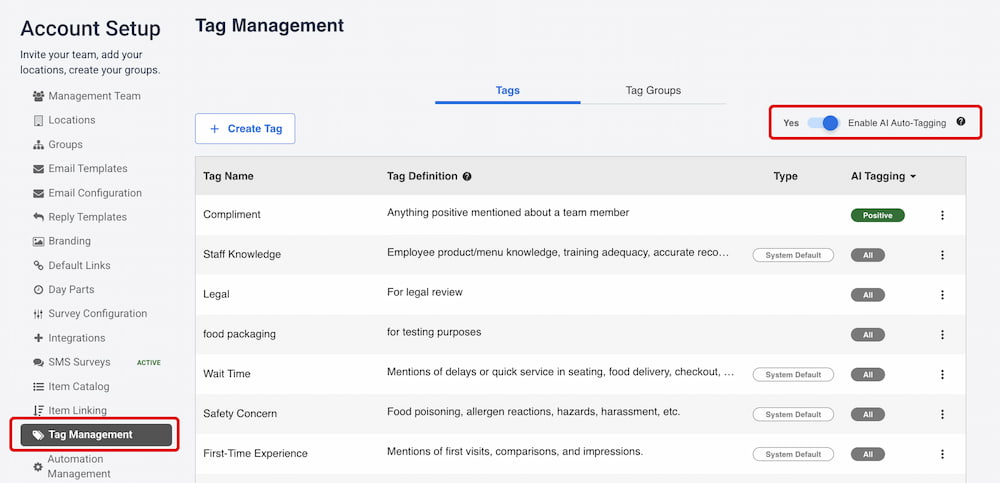Click the Safety Concern tag name
1000x483 pixels.
coord(240,413)
